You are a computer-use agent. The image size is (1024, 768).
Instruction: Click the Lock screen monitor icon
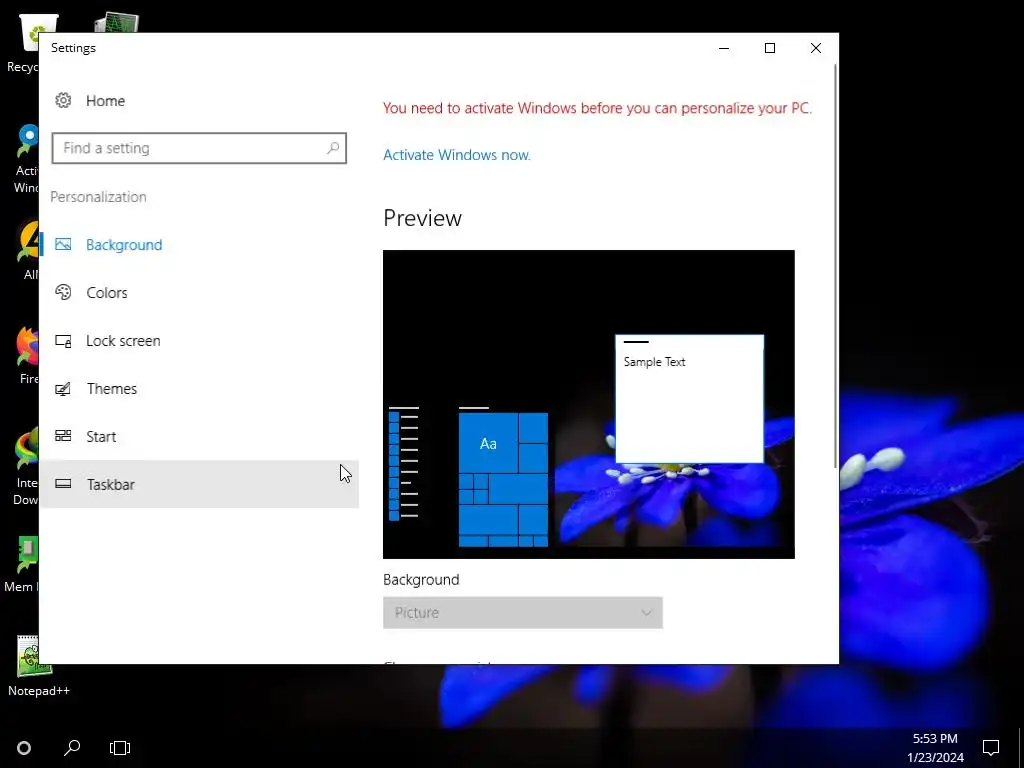[63, 341]
